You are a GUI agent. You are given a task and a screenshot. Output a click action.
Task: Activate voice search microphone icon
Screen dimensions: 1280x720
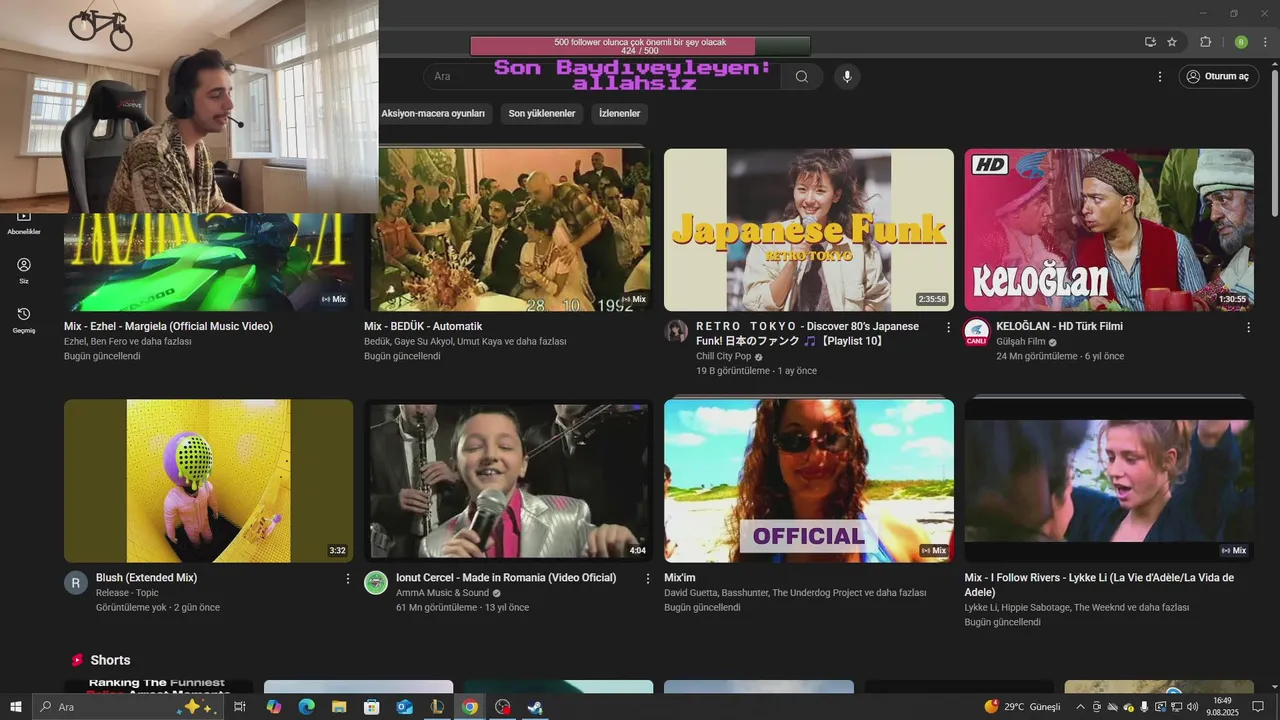coord(847,77)
